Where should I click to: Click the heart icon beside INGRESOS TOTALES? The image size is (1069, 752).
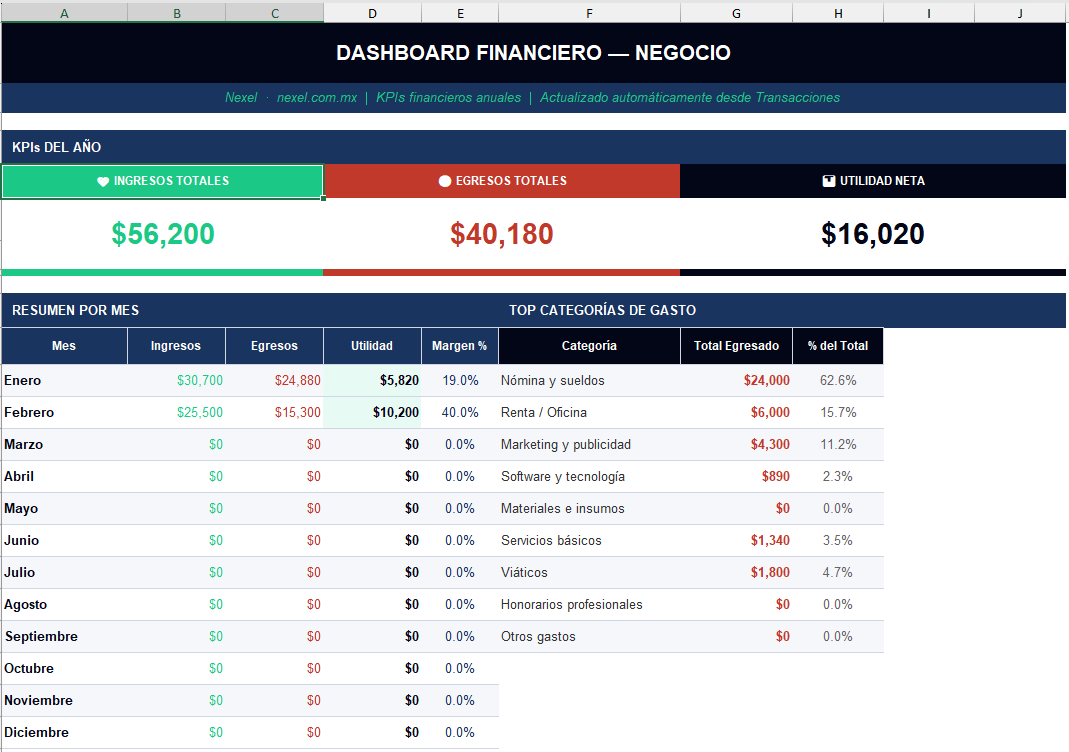[103, 182]
